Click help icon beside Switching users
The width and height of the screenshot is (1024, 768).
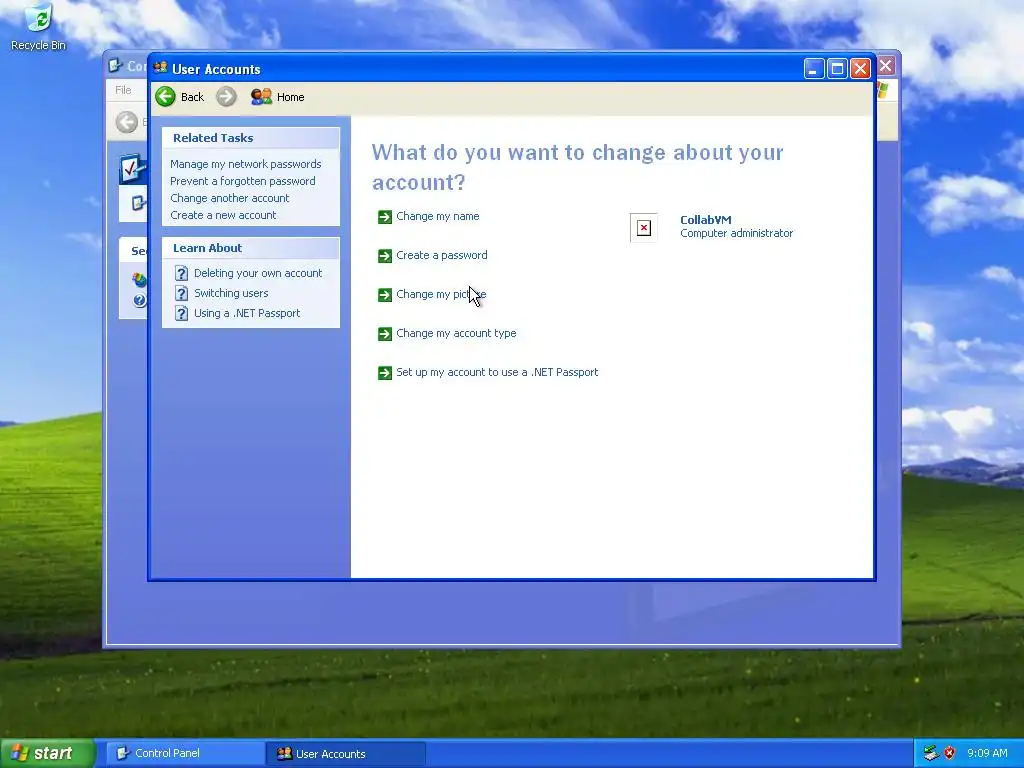point(182,293)
